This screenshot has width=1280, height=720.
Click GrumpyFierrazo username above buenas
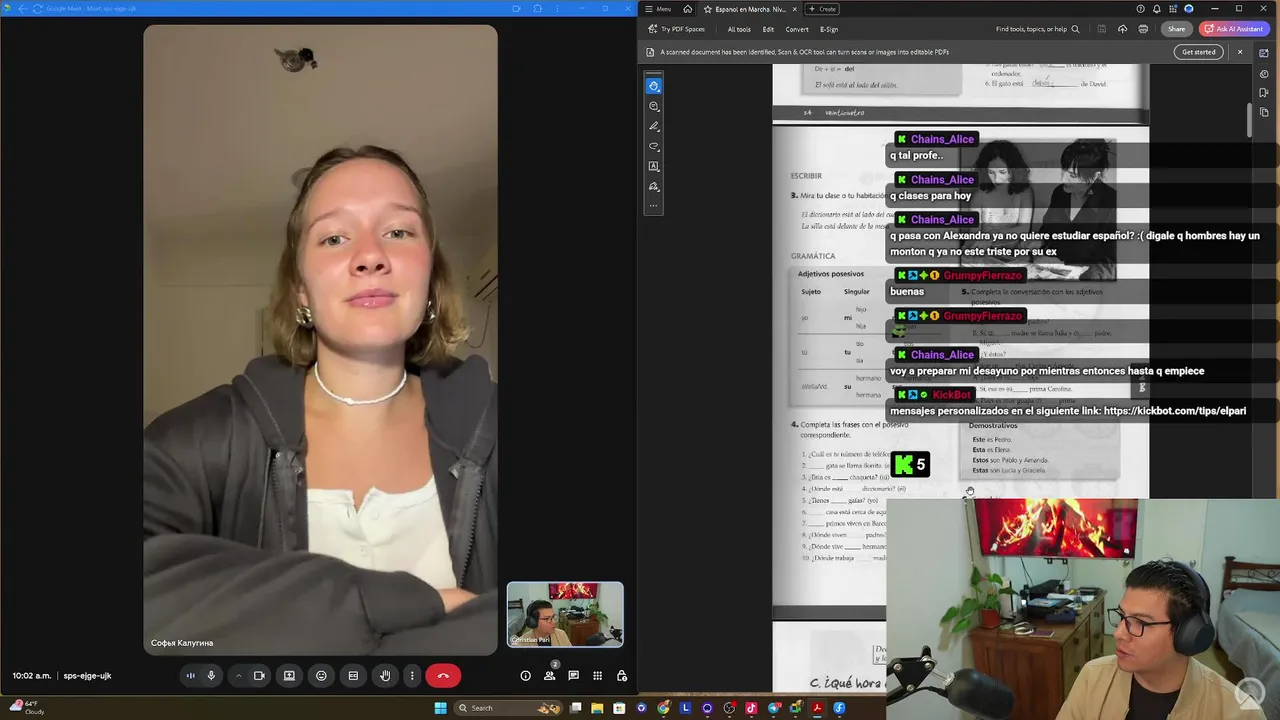pyautogui.click(x=982, y=275)
